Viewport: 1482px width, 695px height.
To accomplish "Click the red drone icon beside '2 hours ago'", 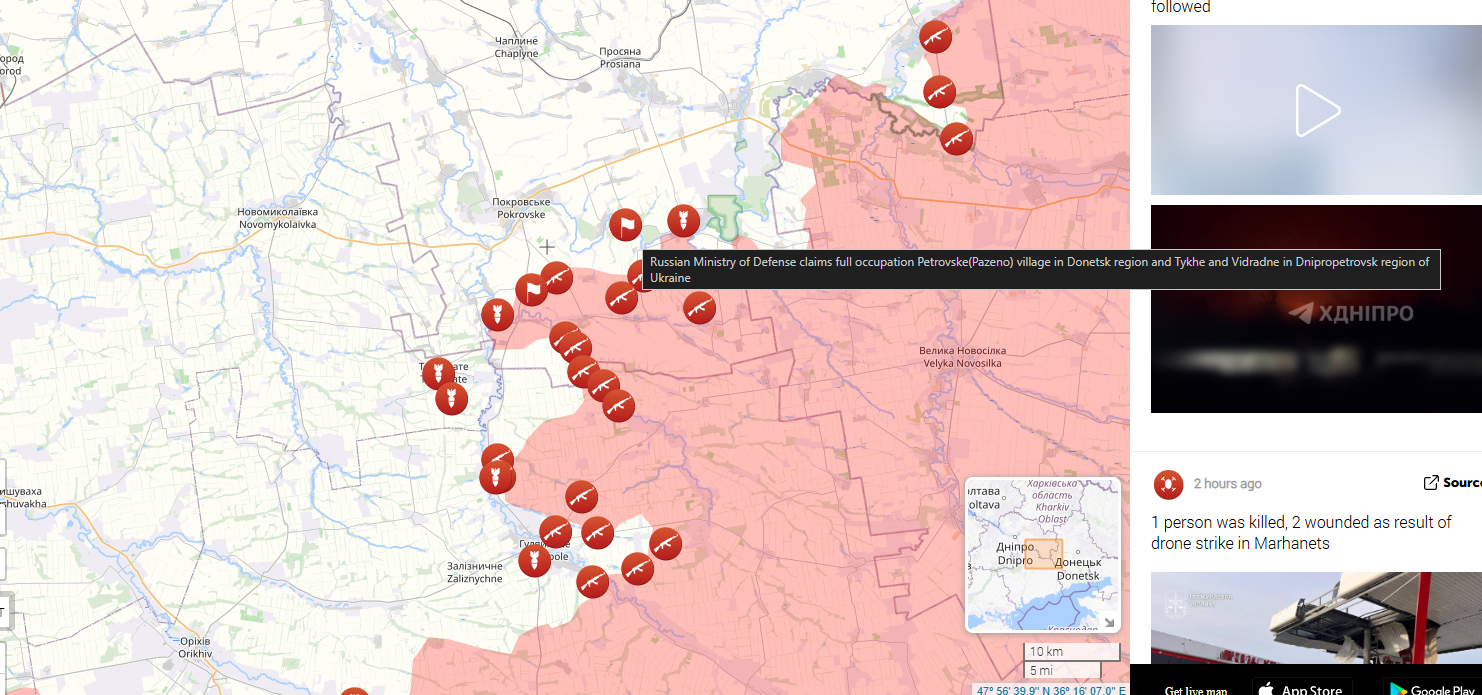I will [1168, 484].
